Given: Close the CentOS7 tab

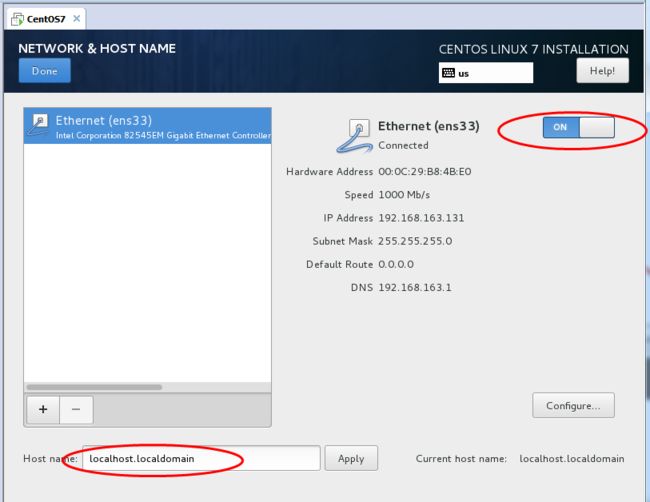Looking at the screenshot, I should click(77, 19).
